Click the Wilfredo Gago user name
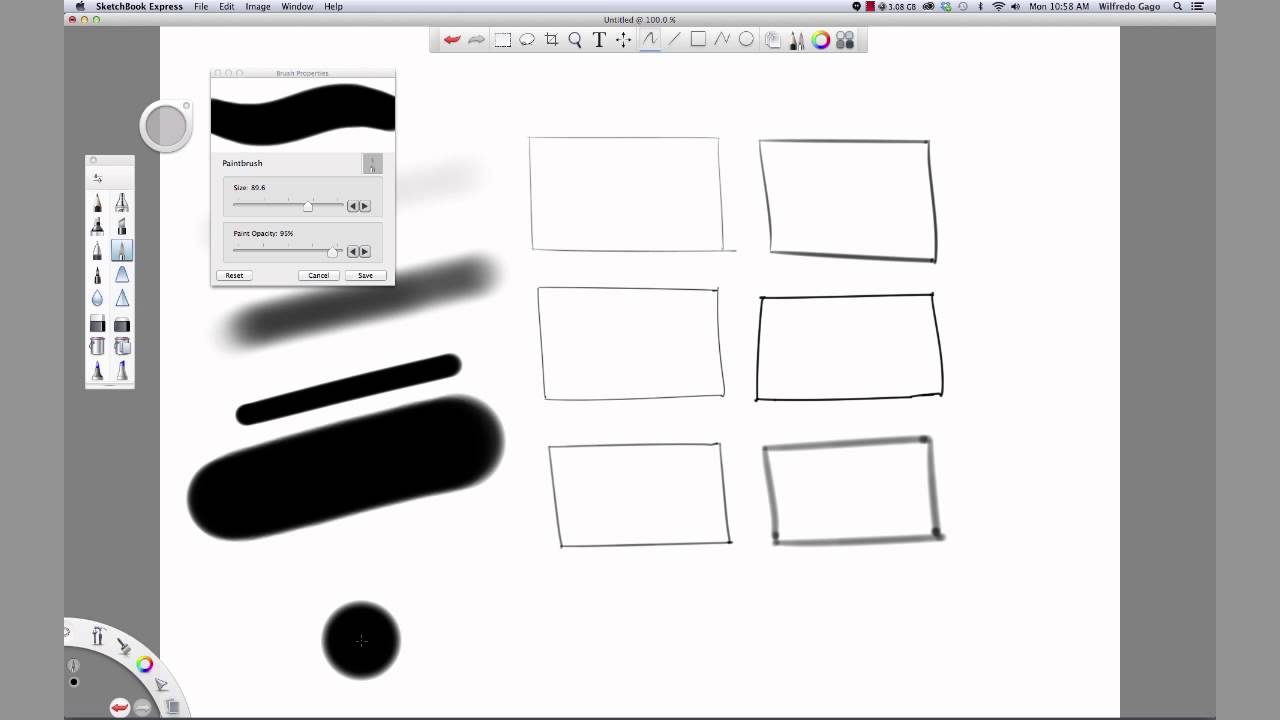Viewport: 1280px width, 720px height. tap(1129, 6)
